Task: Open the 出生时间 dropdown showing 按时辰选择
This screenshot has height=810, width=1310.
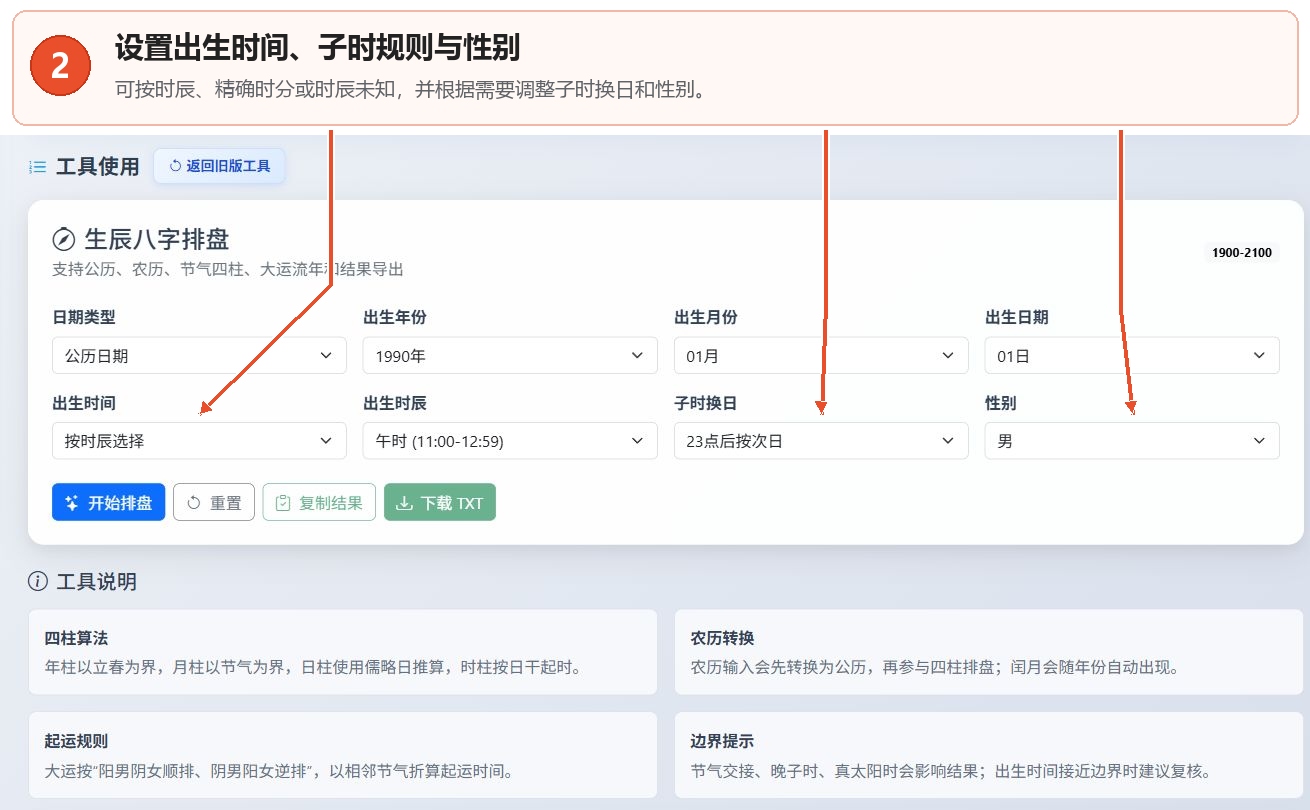Action: coord(199,441)
